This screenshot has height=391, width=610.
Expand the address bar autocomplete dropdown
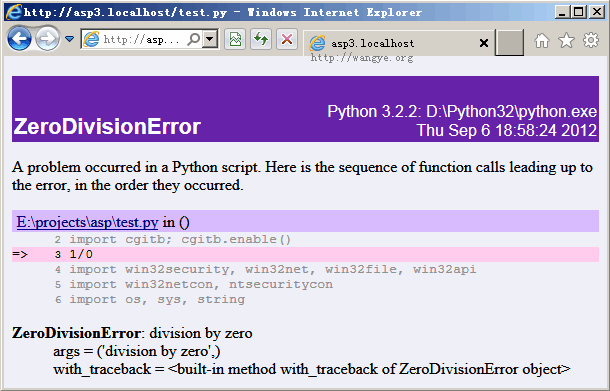(210, 39)
